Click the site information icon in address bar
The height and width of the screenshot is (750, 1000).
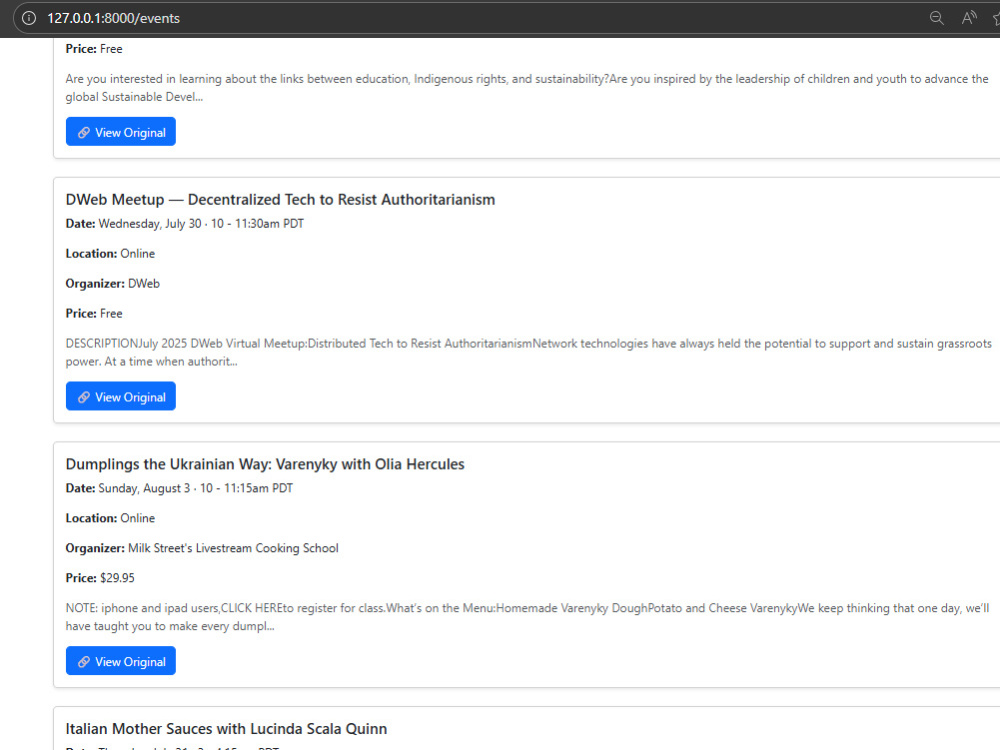point(29,18)
